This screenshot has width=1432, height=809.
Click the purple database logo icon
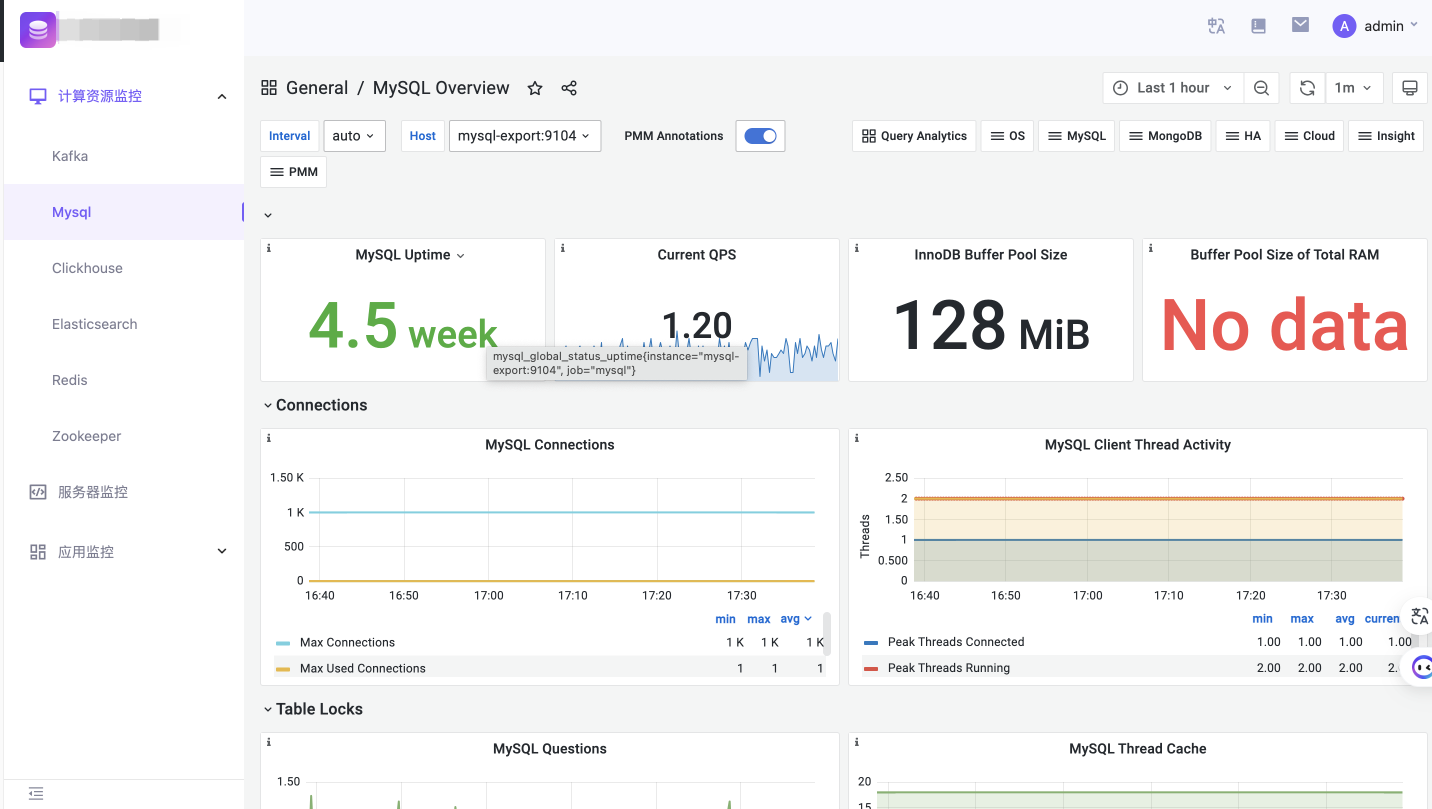tap(38, 29)
